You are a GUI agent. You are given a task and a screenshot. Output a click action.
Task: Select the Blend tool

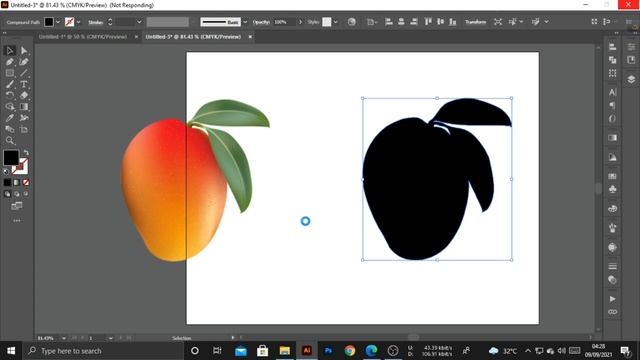[10, 129]
